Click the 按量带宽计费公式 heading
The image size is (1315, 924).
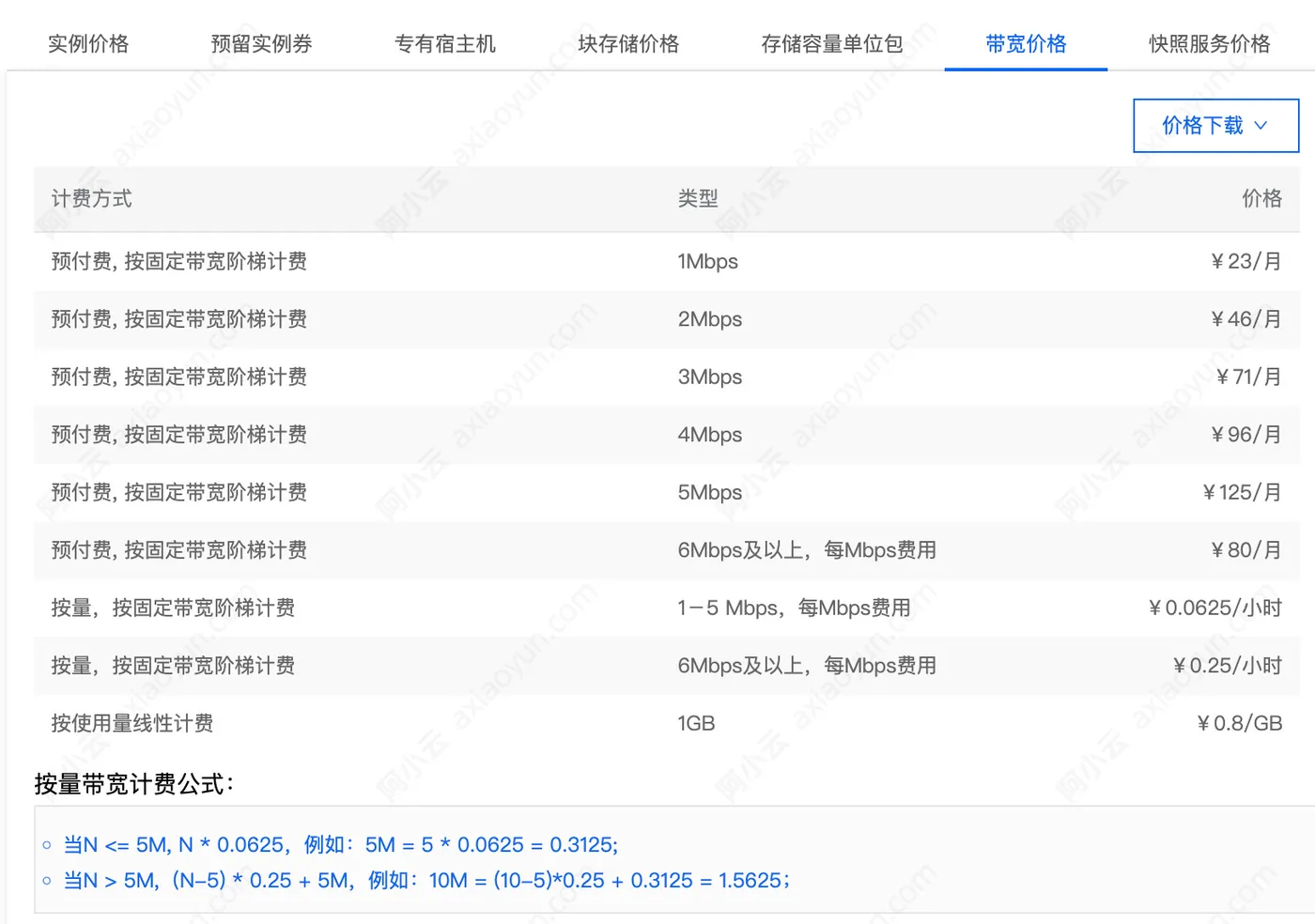[134, 784]
